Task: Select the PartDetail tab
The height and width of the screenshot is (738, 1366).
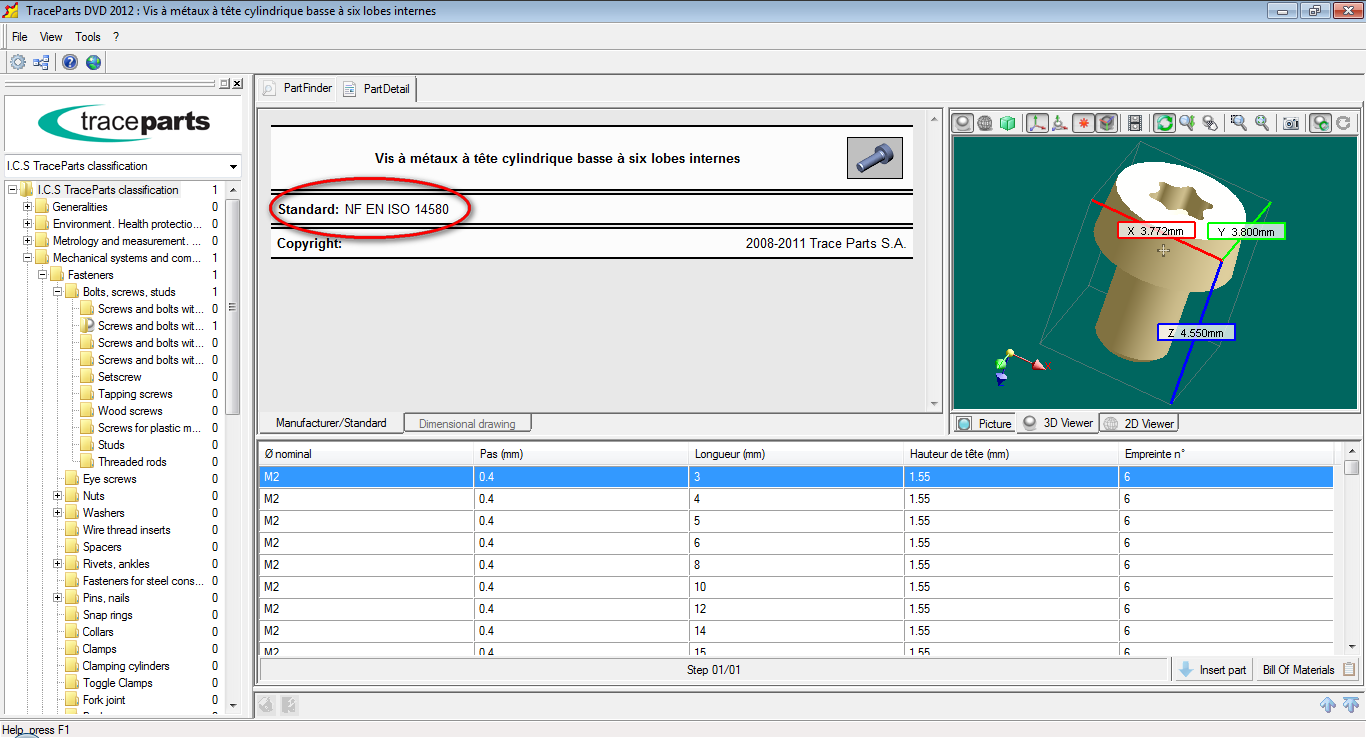Action: click(377, 88)
